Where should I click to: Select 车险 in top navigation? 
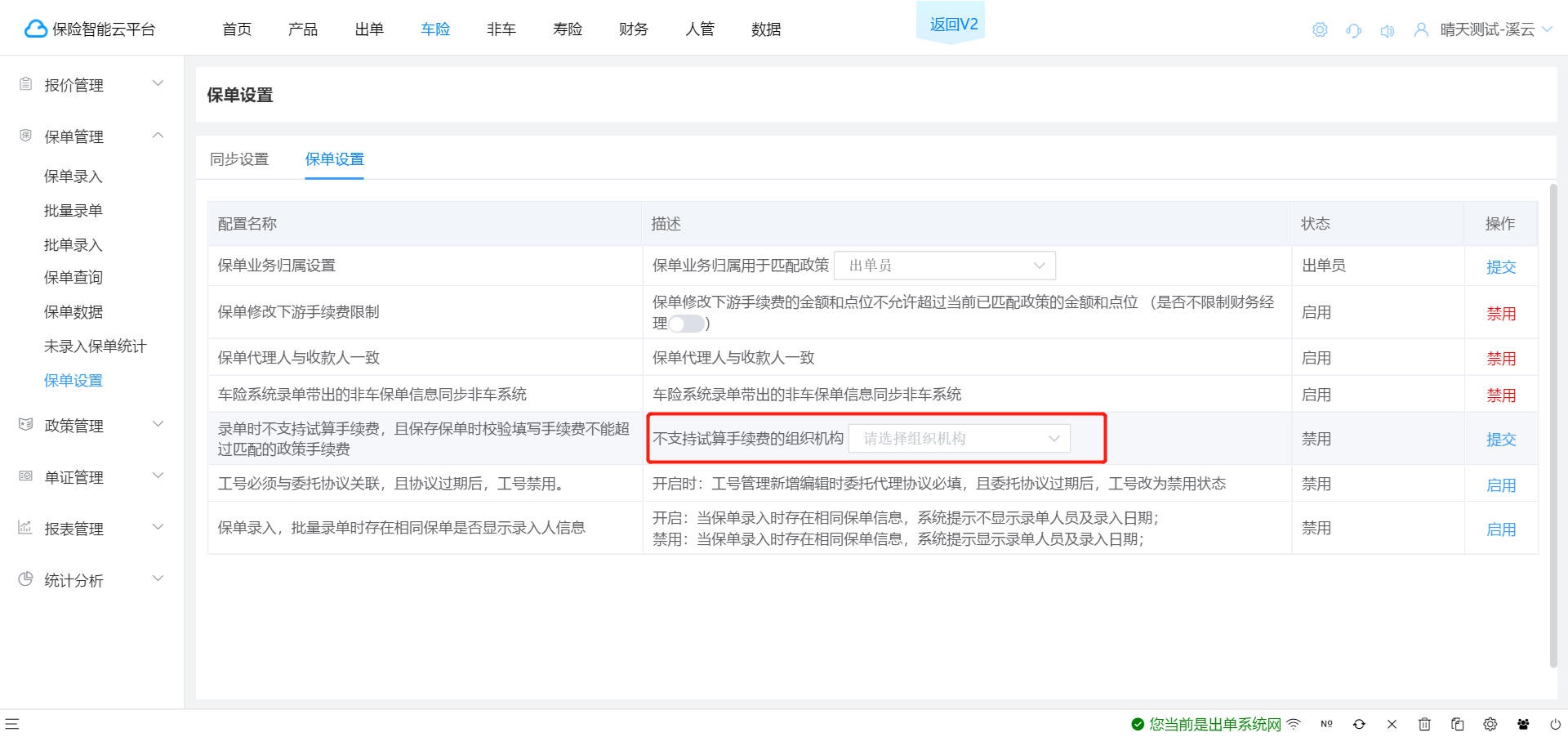tap(435, 29)
